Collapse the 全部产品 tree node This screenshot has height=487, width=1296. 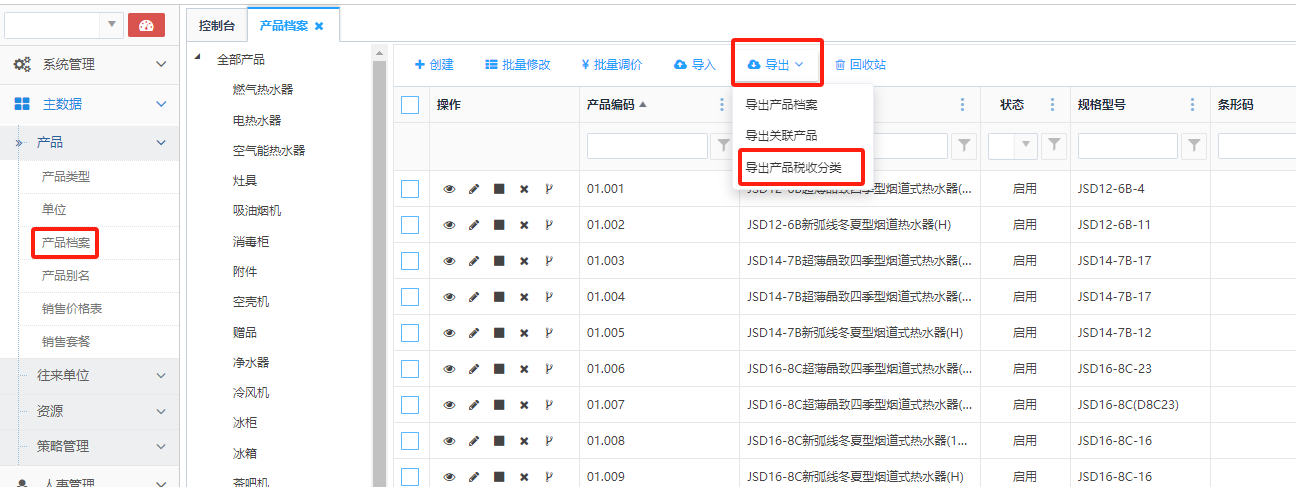[x=198, y=59]
